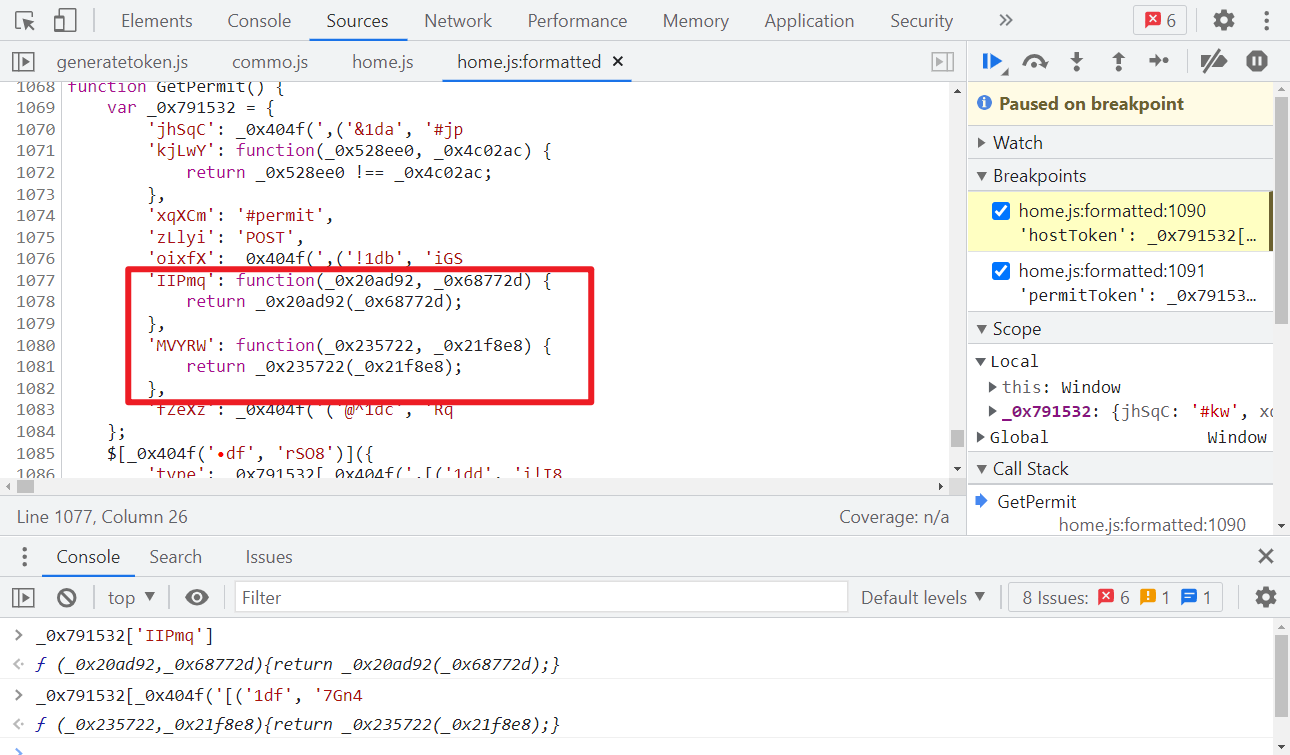1290x755 pixels.
Task: Click the console Filter input
Action: click(541, 598)
